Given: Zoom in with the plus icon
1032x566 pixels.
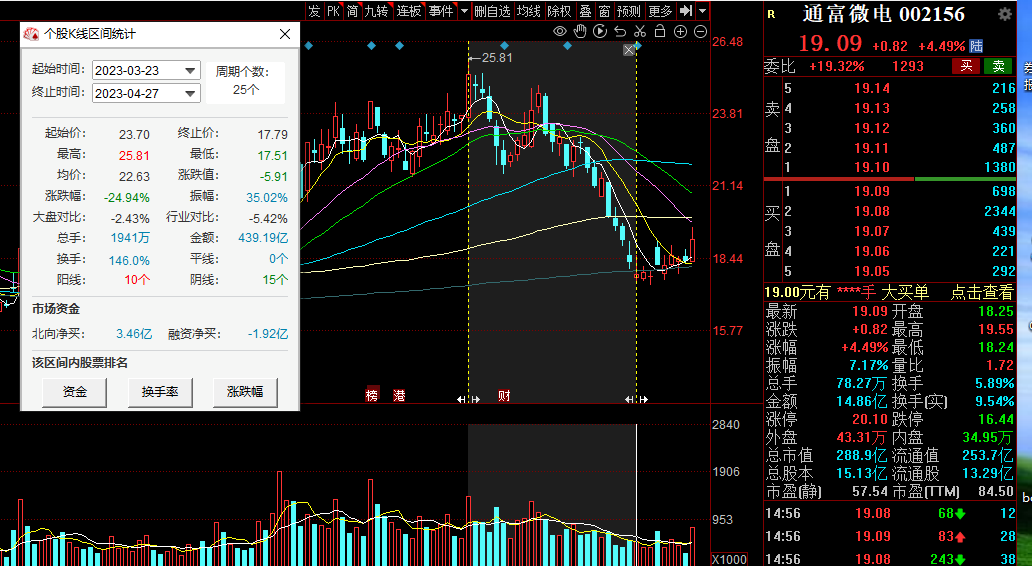Looking at the screenshot, I should (x=680, y=32).
